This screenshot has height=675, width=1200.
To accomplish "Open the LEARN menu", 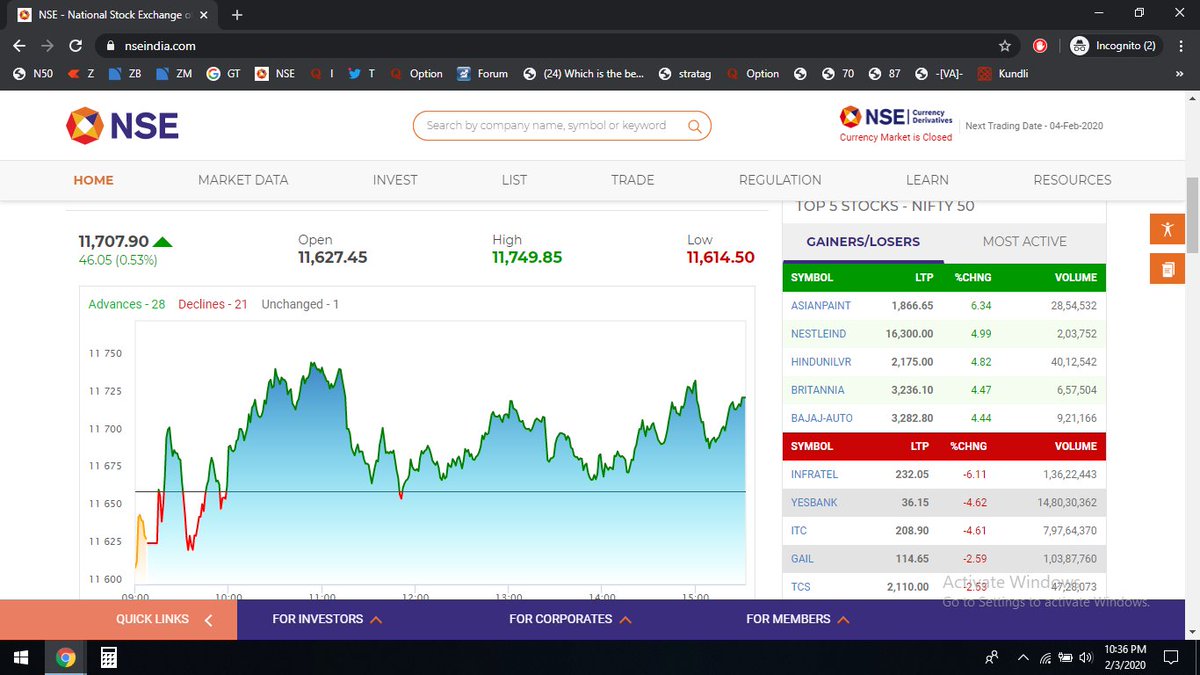I will (927, 180).
